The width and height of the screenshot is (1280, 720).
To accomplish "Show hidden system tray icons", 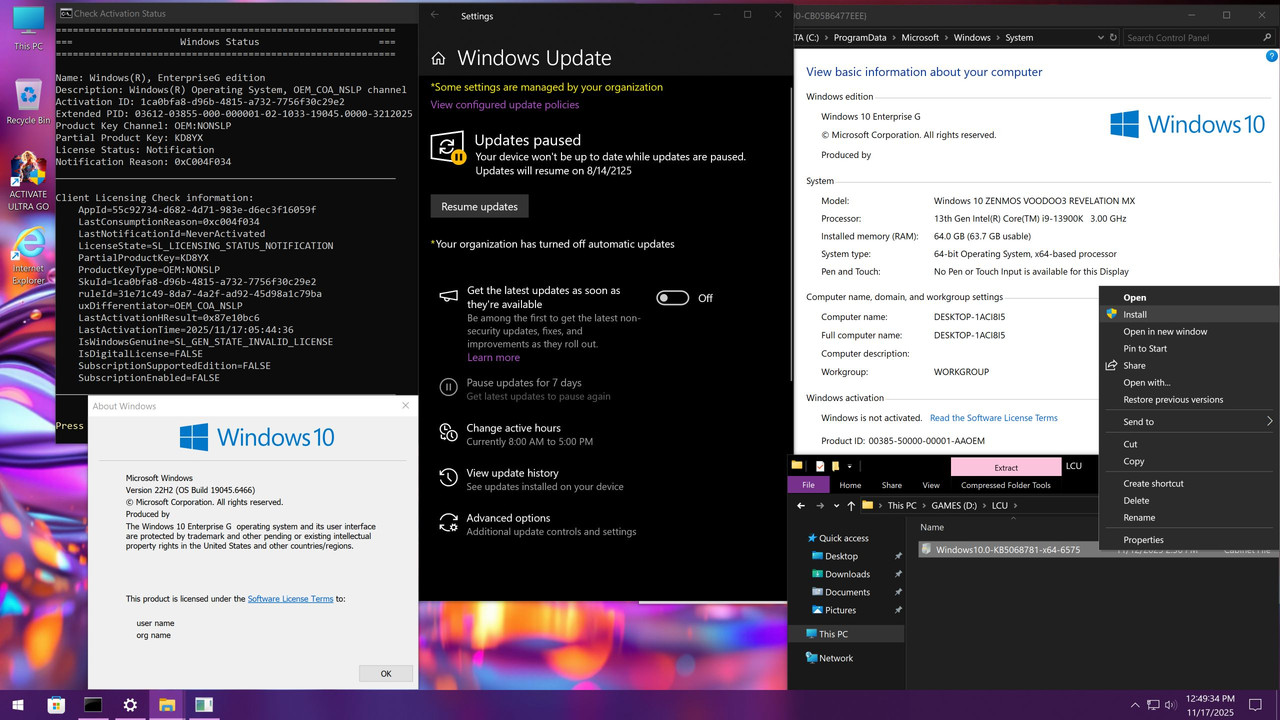I will (x=1134, y=705).
